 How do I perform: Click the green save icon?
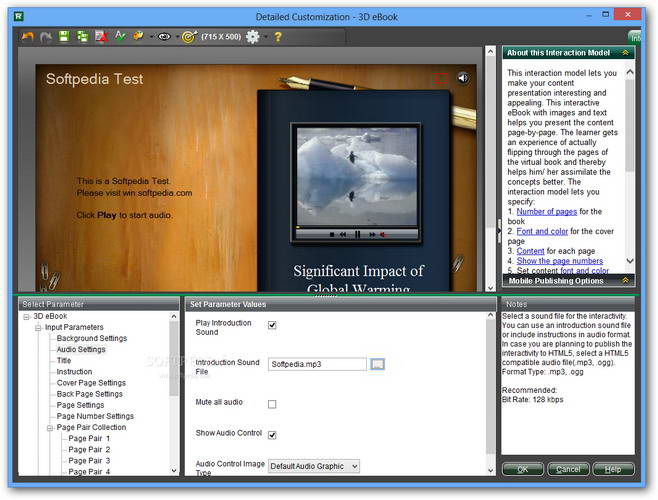point(64,37)
